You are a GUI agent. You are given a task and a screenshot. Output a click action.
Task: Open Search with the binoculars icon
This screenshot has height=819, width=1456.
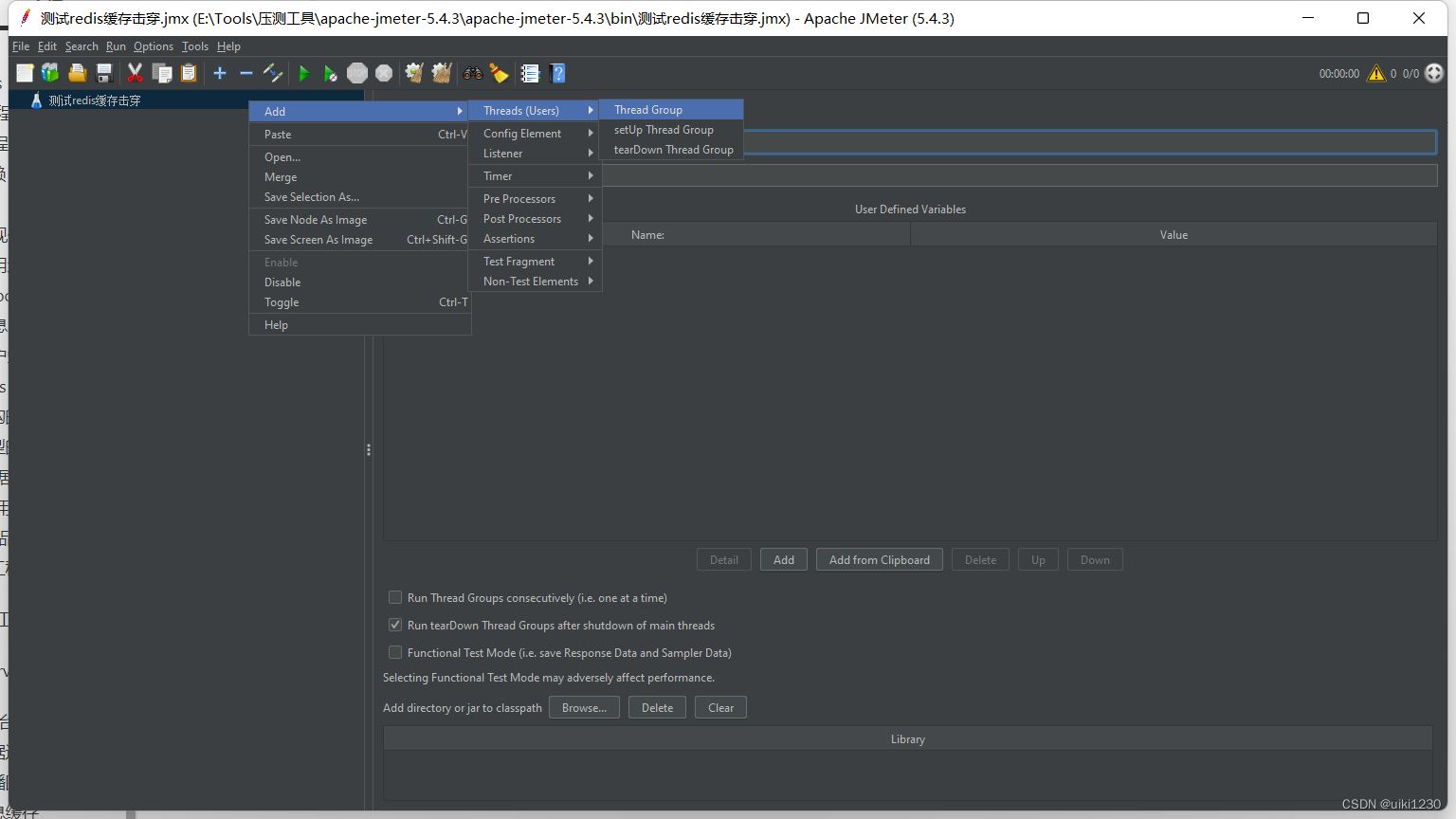point(472,73)
